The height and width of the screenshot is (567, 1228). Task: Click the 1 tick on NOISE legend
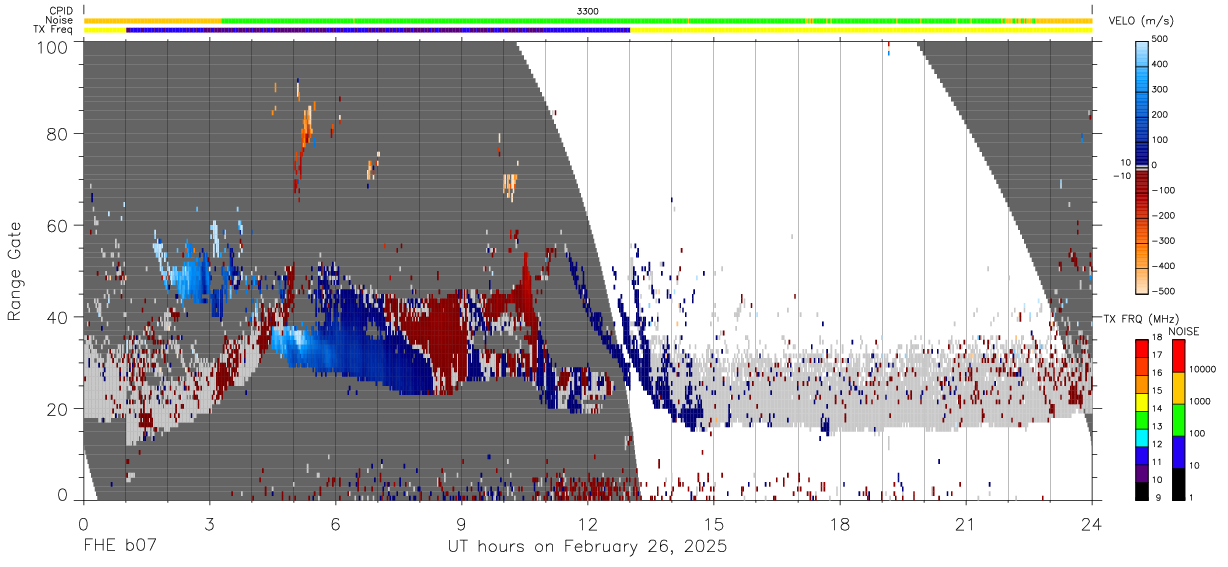coord(1193,497)
